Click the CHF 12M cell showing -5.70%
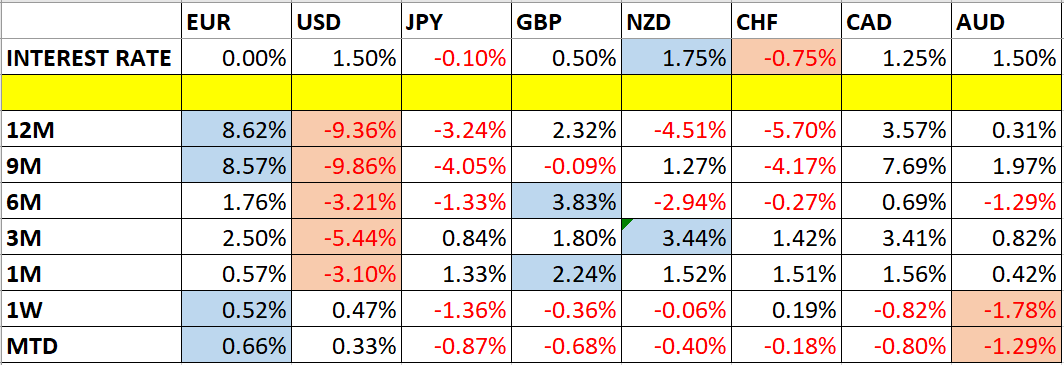Image resolution: width=1064 pixels, height=365 pixels. point(786,129)
